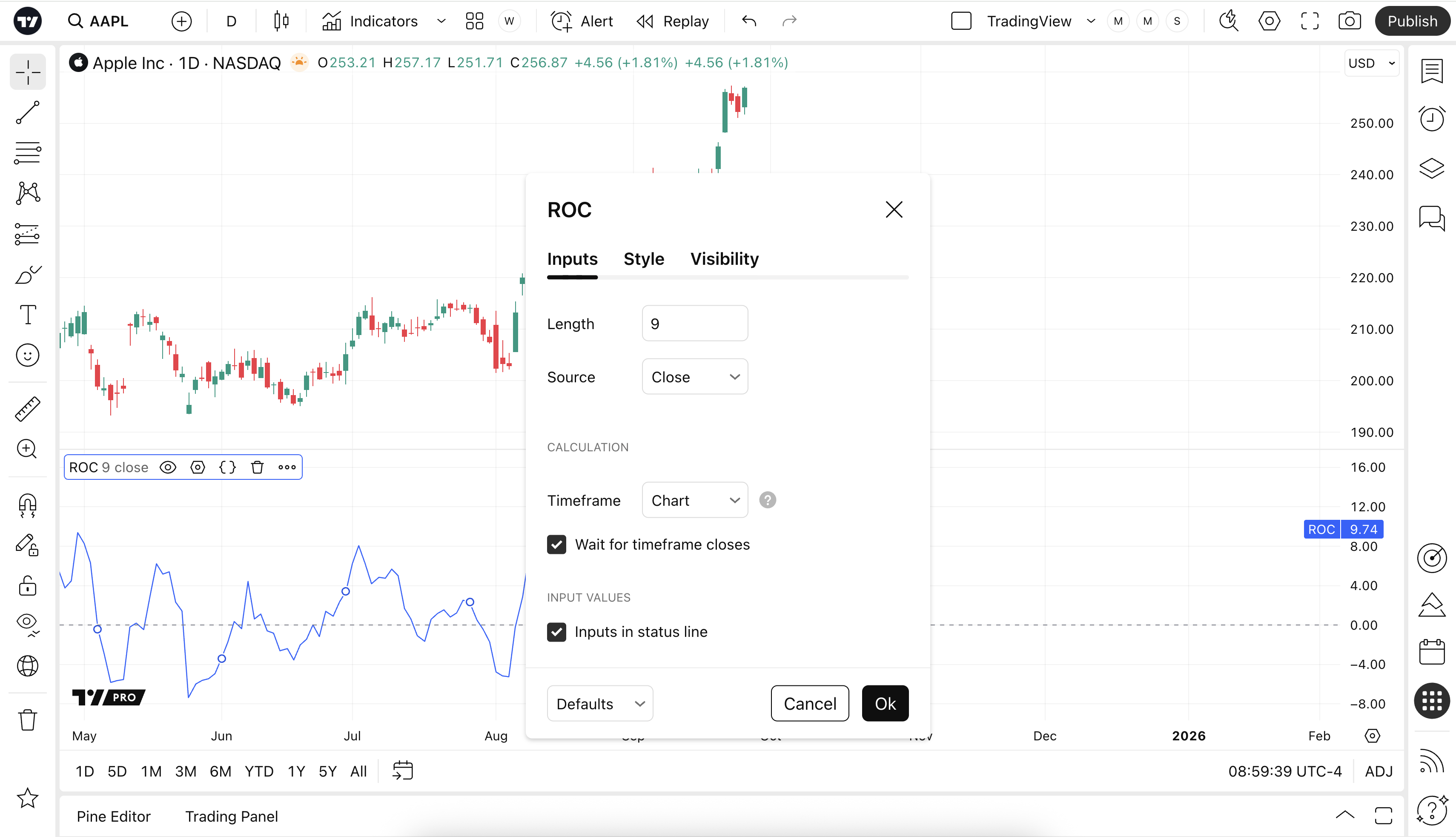Take a chart snapshot with camera icon
Image resolution: width=1456 pixels, height=837 pixels.
1349,21
